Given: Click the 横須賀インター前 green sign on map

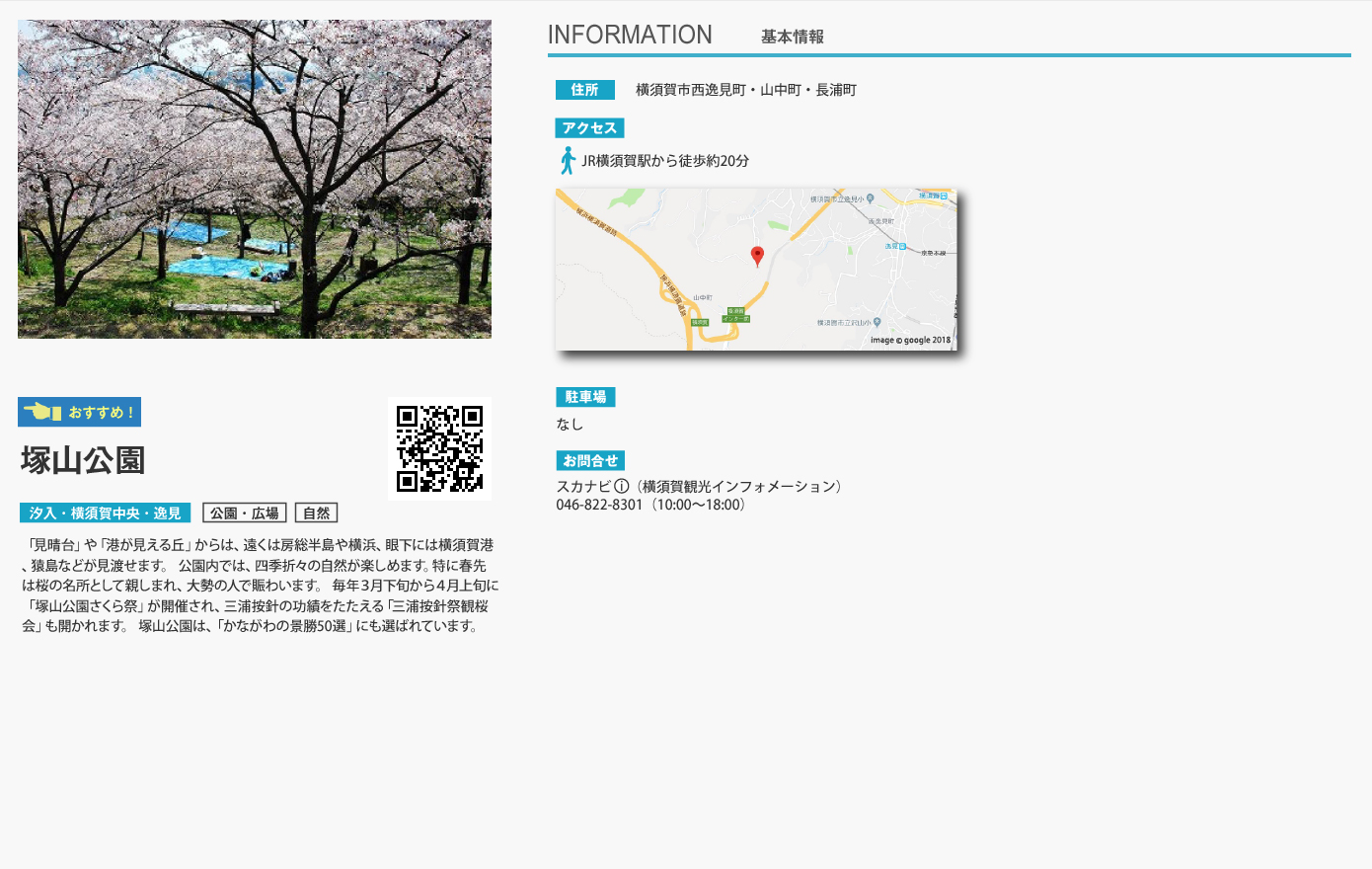Looking at the screenshot, I should click(735, 315).
